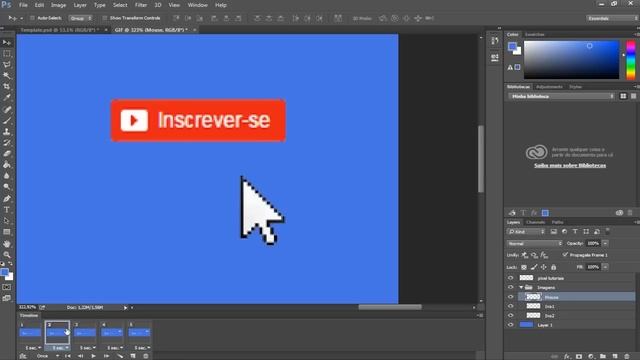
Task: Add a layer mask
Action: 579,356
